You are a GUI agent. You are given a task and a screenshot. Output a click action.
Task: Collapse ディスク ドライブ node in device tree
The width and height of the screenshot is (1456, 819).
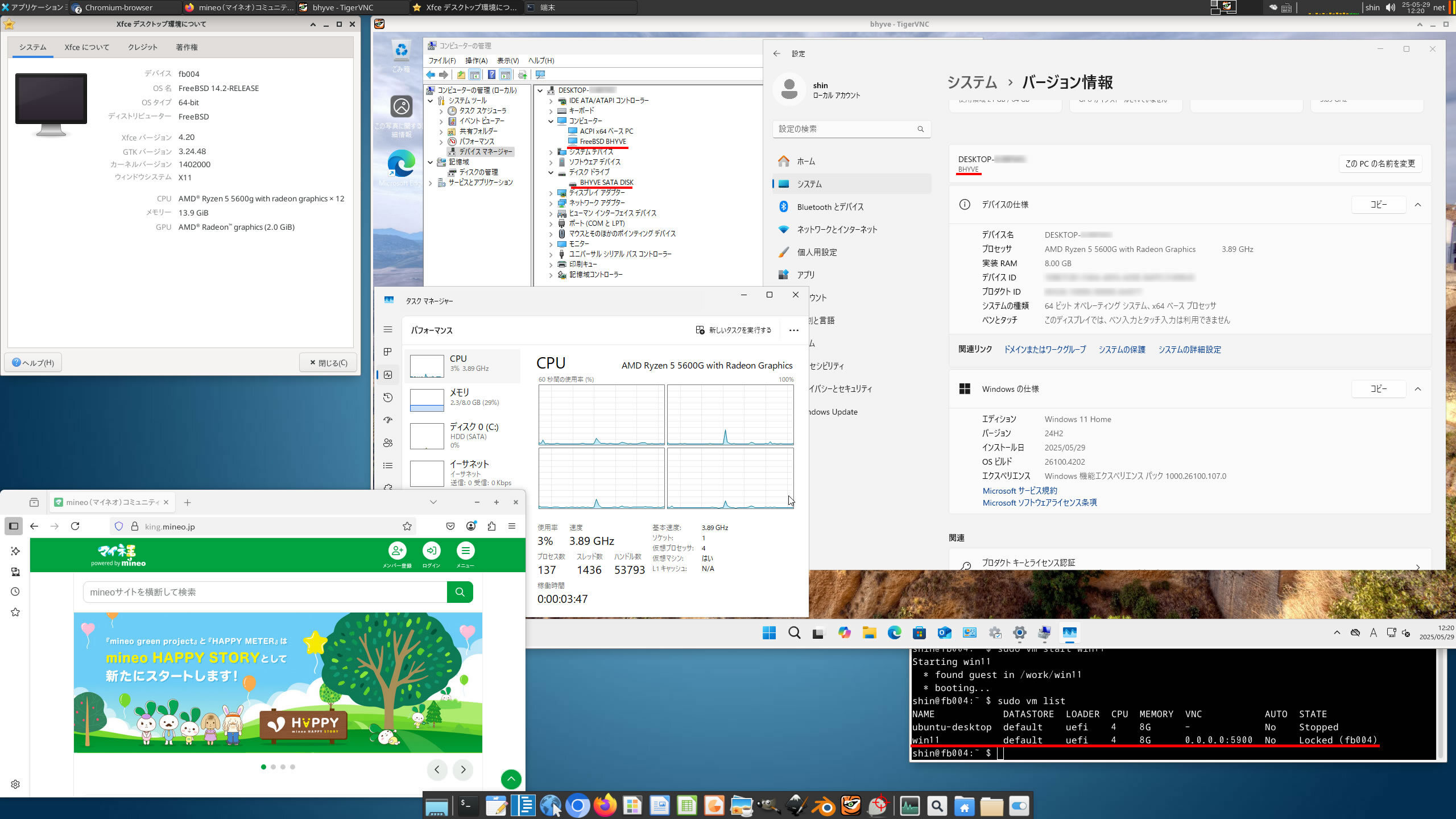[x=551, y=172]
